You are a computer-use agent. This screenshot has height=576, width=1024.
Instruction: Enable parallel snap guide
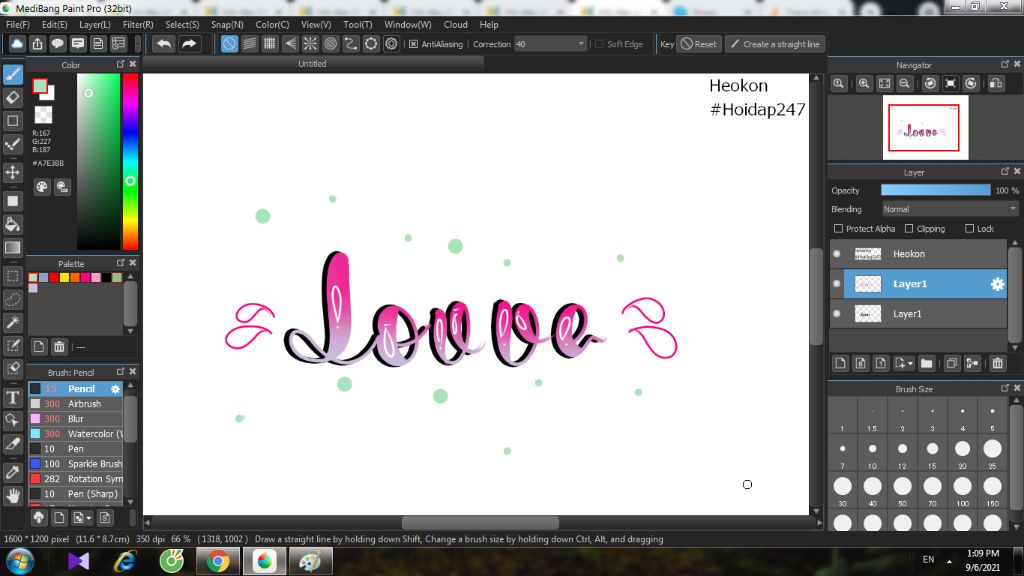pos(249,44)
